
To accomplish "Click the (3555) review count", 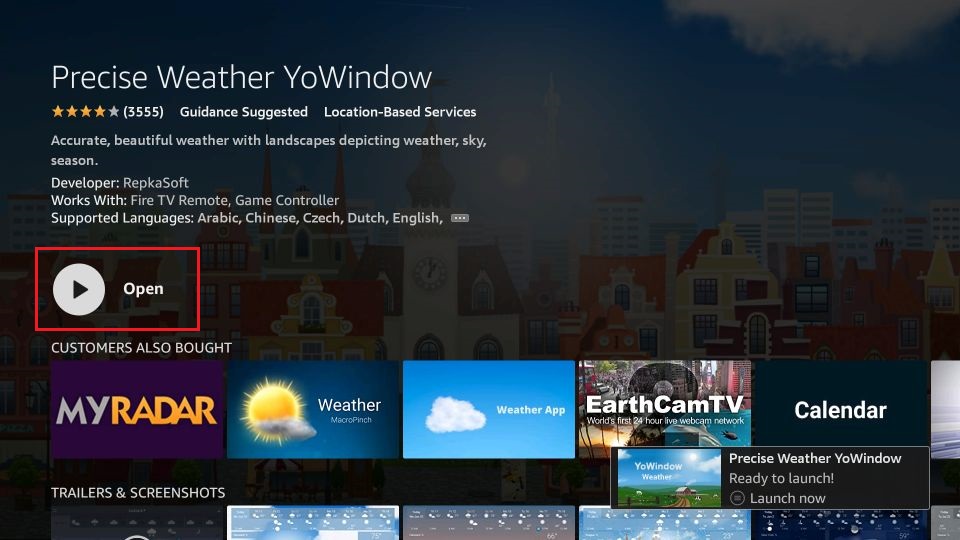I will point(143,111).
